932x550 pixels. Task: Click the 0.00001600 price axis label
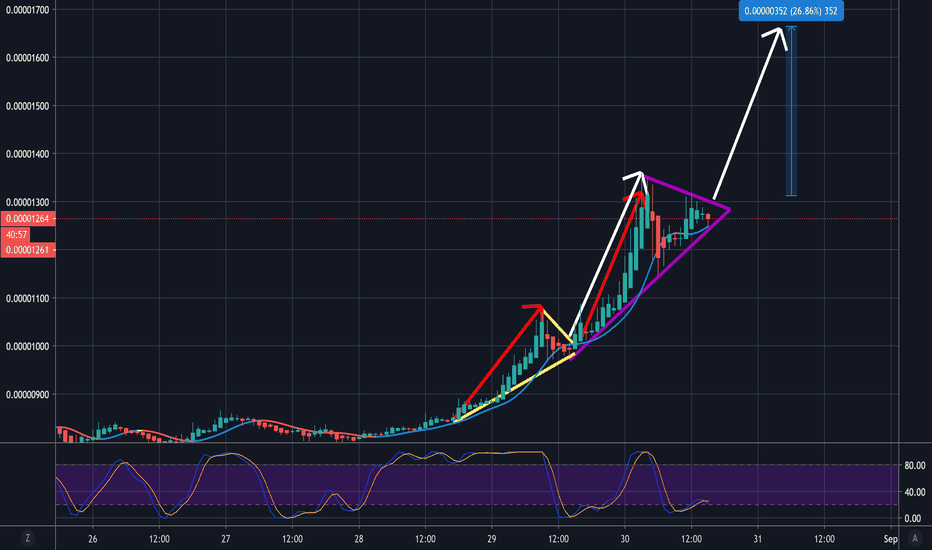pos(27,58)
